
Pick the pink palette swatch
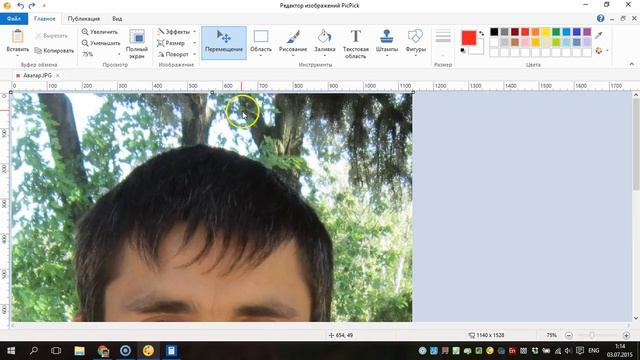(525, 42)
